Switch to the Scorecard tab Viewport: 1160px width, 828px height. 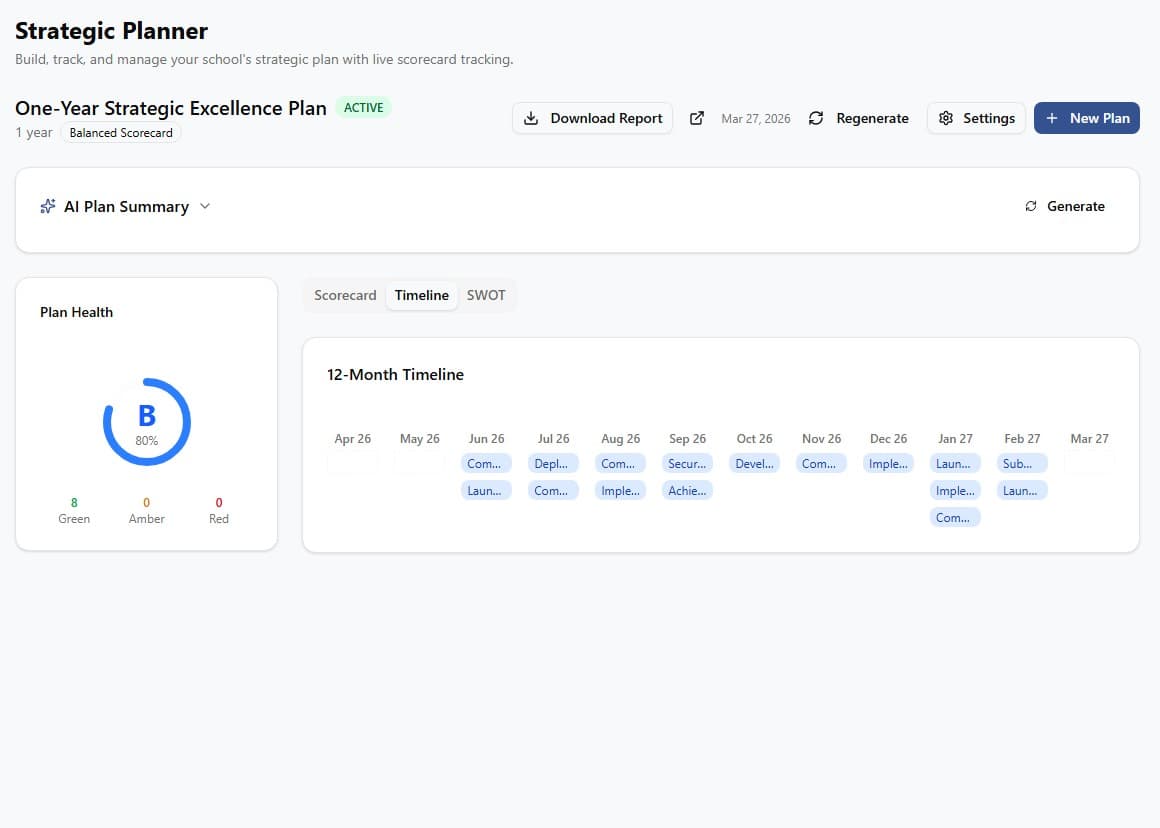(x=345, y=295)
